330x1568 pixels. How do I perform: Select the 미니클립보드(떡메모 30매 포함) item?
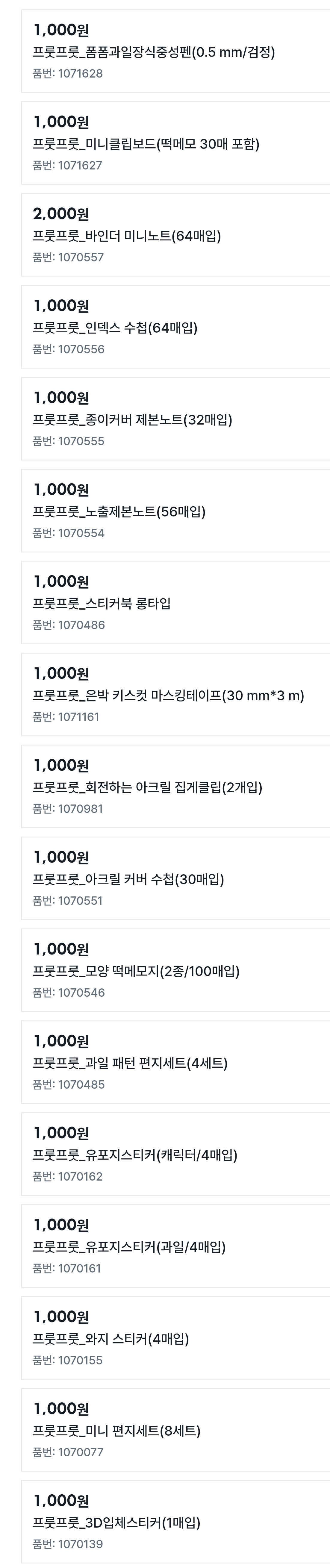click(x=176, y=143)
